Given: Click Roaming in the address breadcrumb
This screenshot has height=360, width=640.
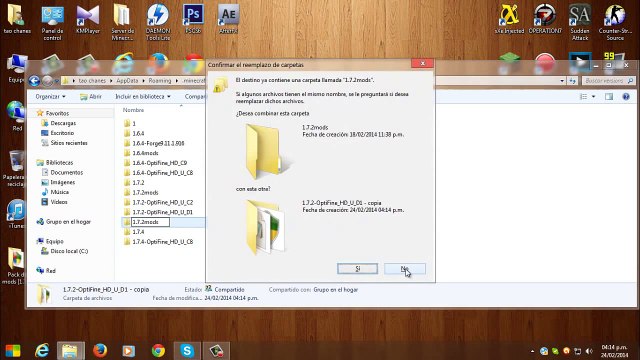Looking at the screenshot, I should tap(160, 81).
